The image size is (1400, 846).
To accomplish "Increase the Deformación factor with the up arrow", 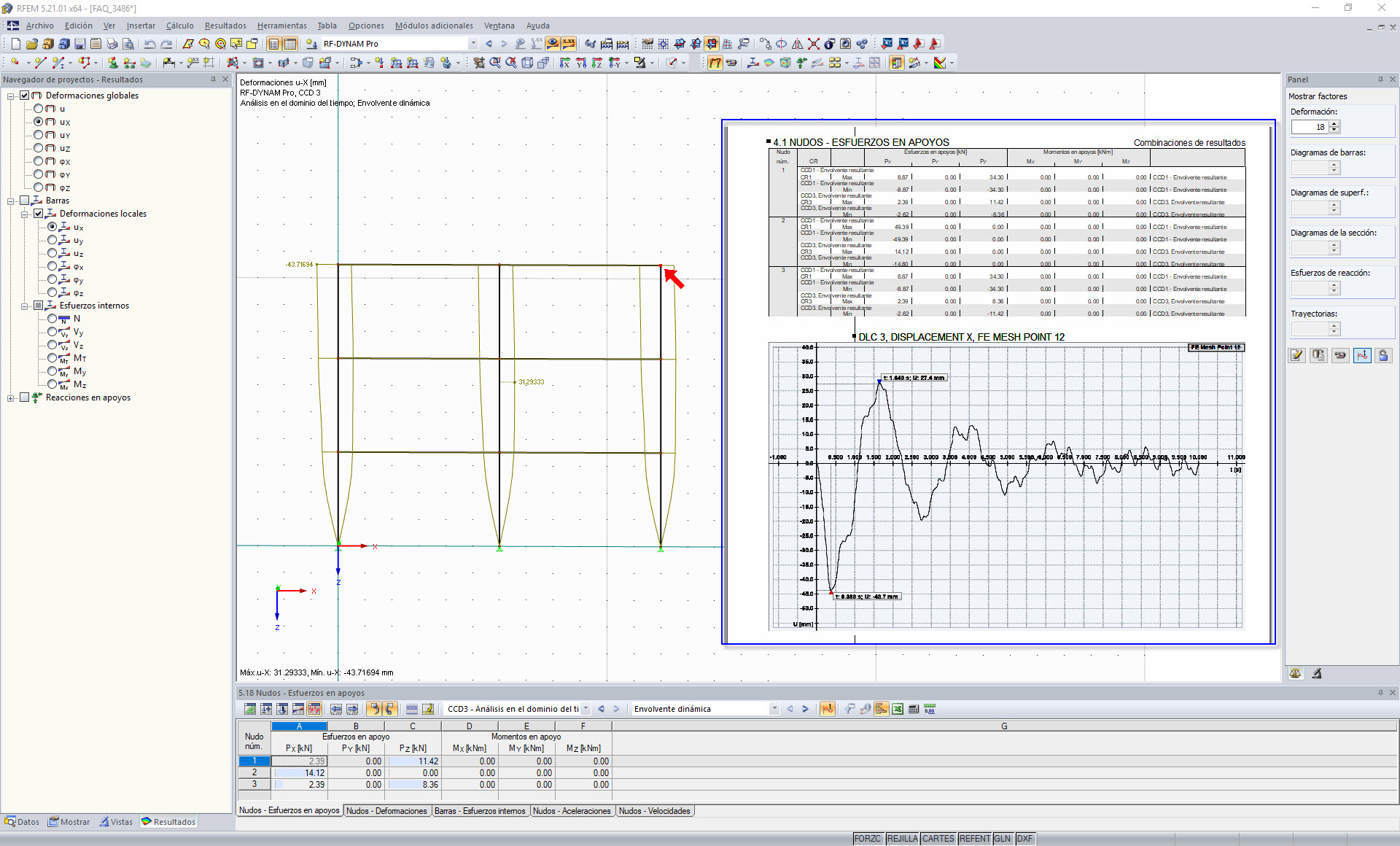I will [1334, 123].
